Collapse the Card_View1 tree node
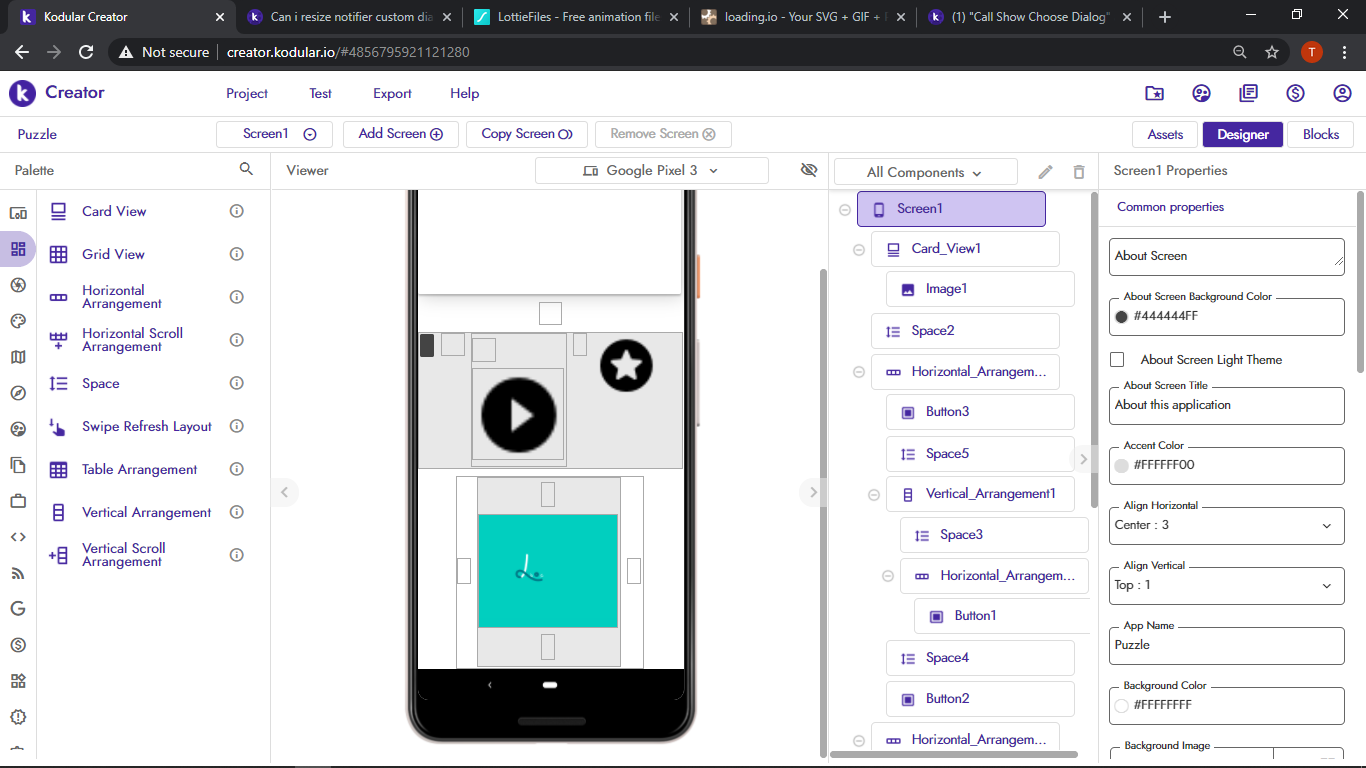The width and height of the screenshot is (1366, 768). tap(858, 249)
